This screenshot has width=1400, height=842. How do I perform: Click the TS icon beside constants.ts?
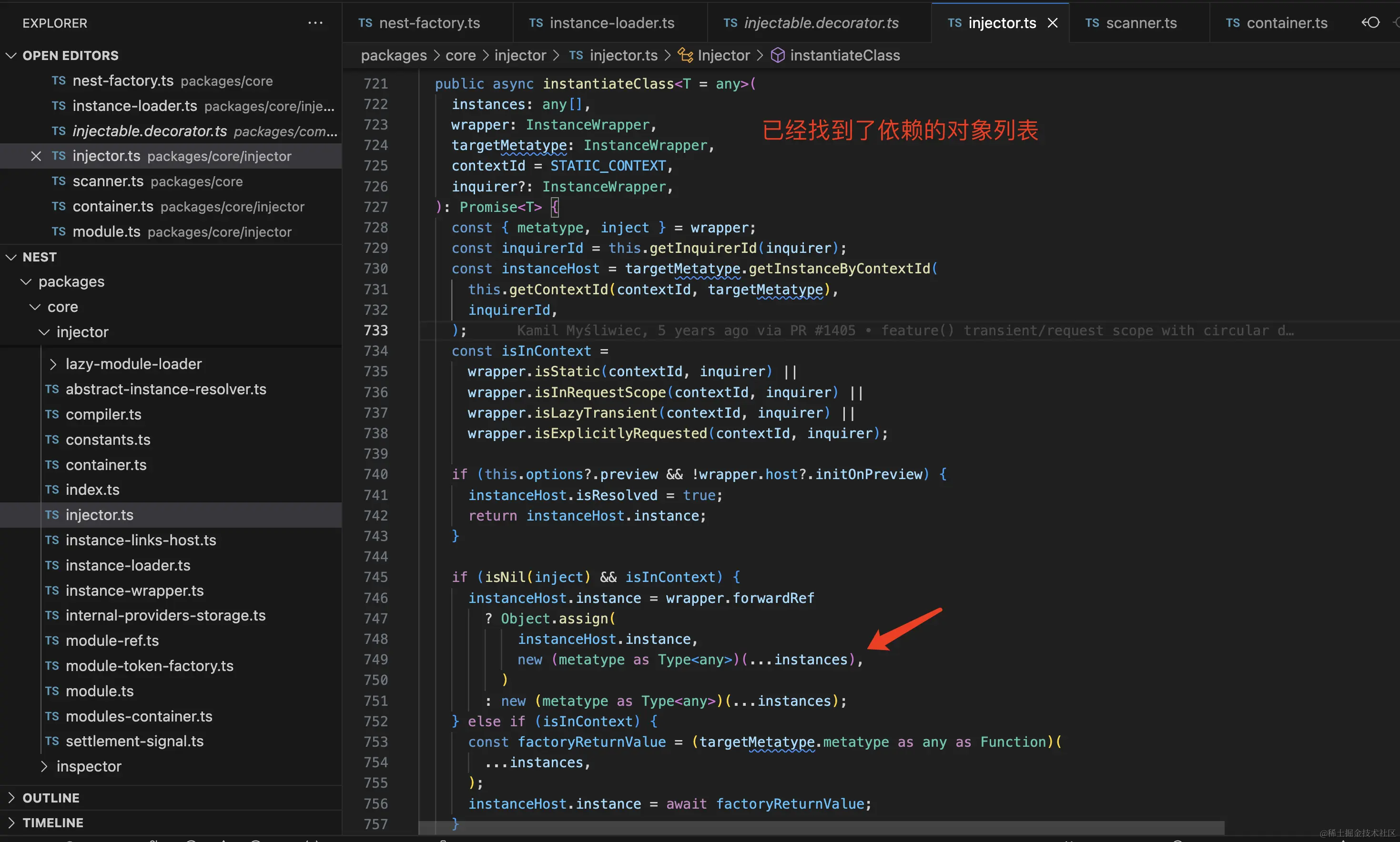52,440
